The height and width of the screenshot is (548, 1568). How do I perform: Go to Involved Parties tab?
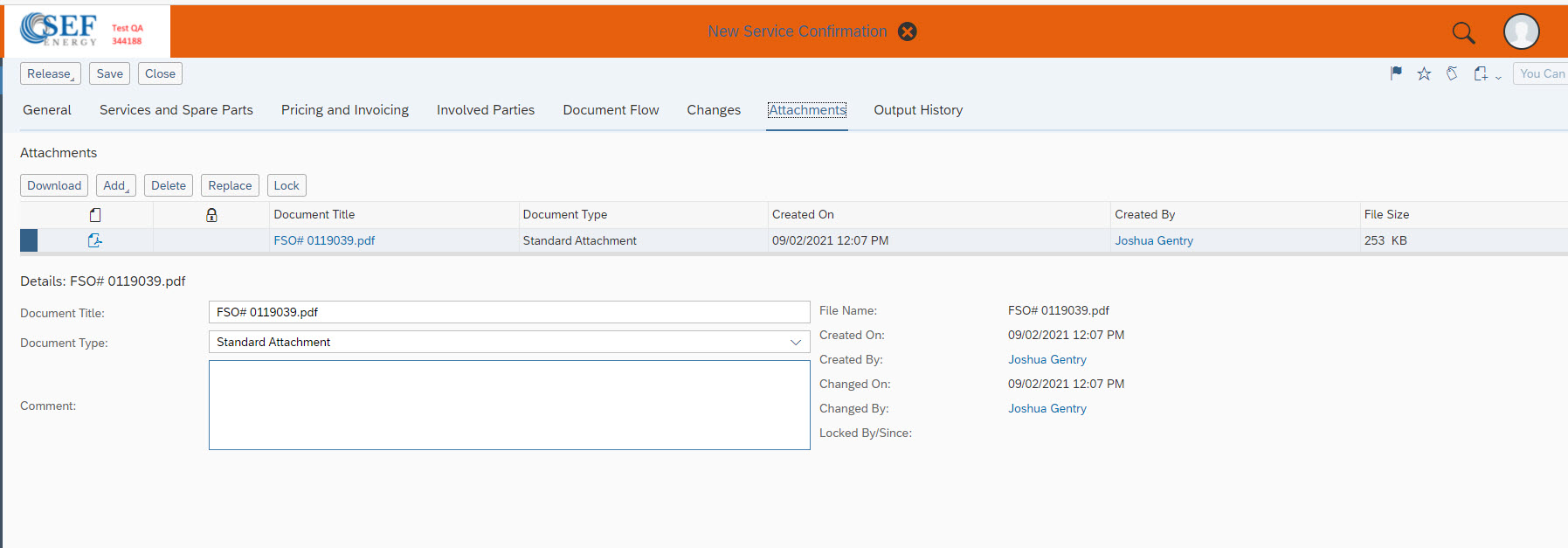tap(486, 110)
